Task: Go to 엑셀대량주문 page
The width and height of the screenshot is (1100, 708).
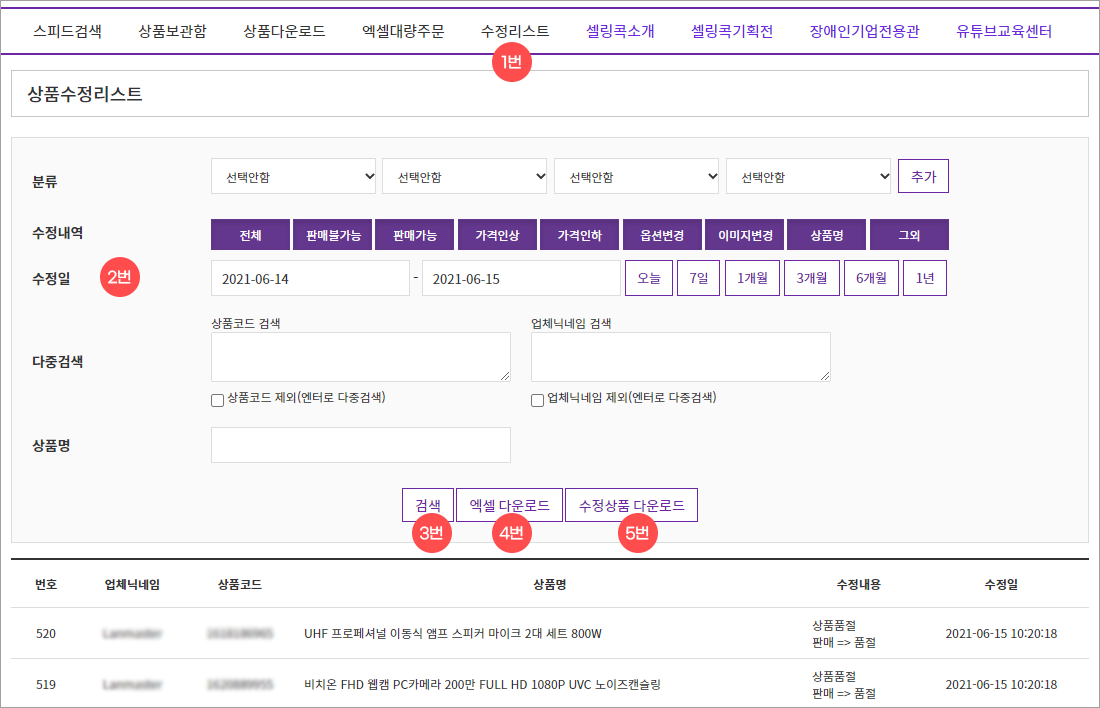Action: (x=400, y=31)
